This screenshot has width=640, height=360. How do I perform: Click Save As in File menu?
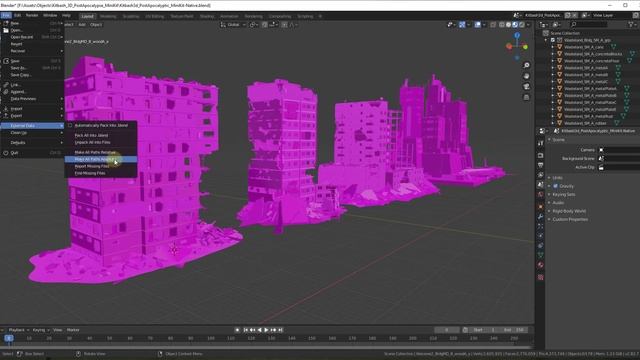point(33,68)
